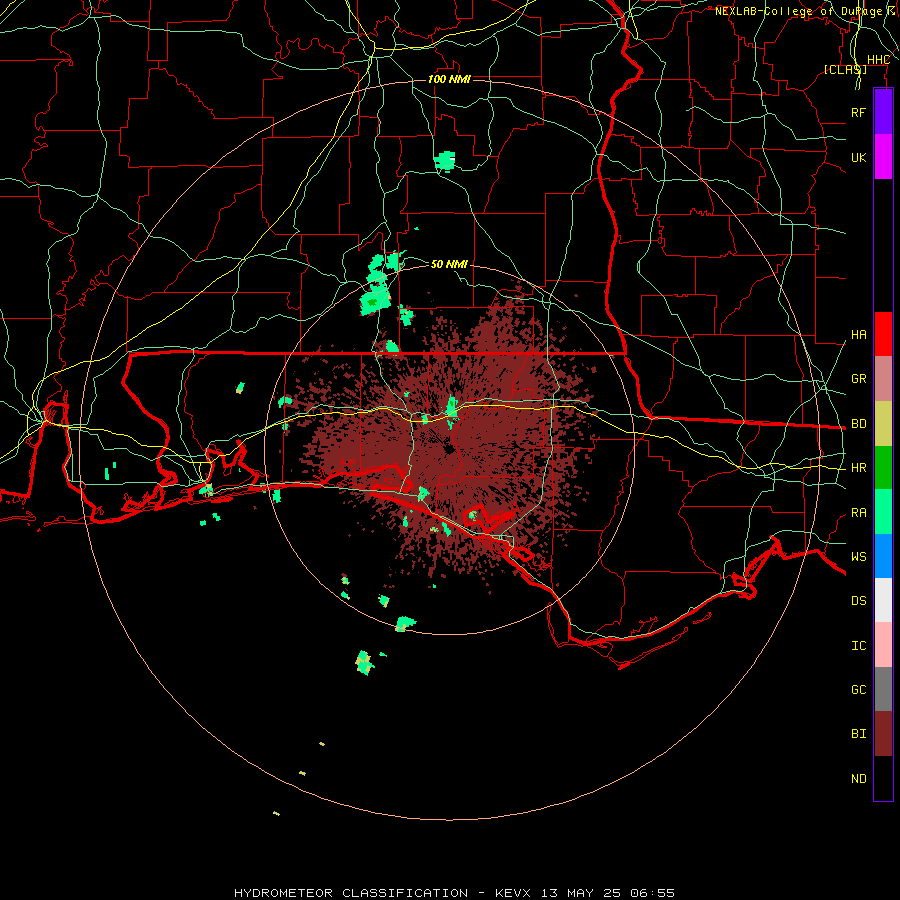Click the [CLAS] label text

tap(845, 69)
